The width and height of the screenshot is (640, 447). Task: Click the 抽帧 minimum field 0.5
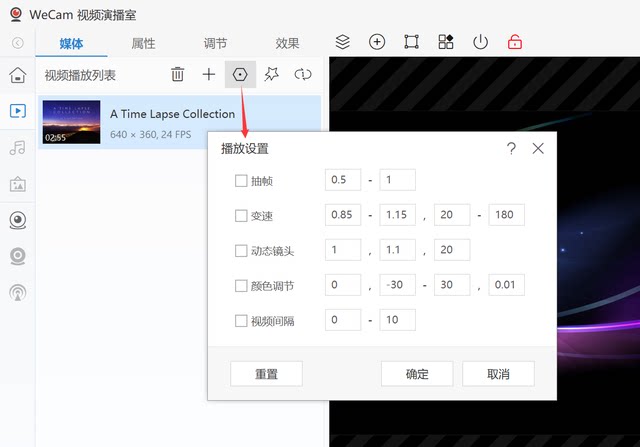coord(343,180)
